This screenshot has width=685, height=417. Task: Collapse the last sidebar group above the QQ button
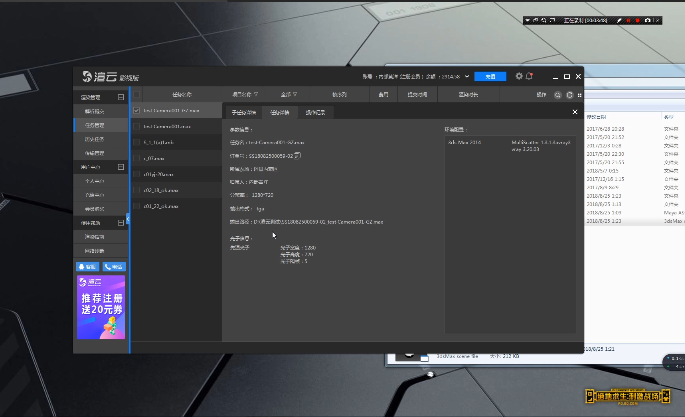[121, 223]
